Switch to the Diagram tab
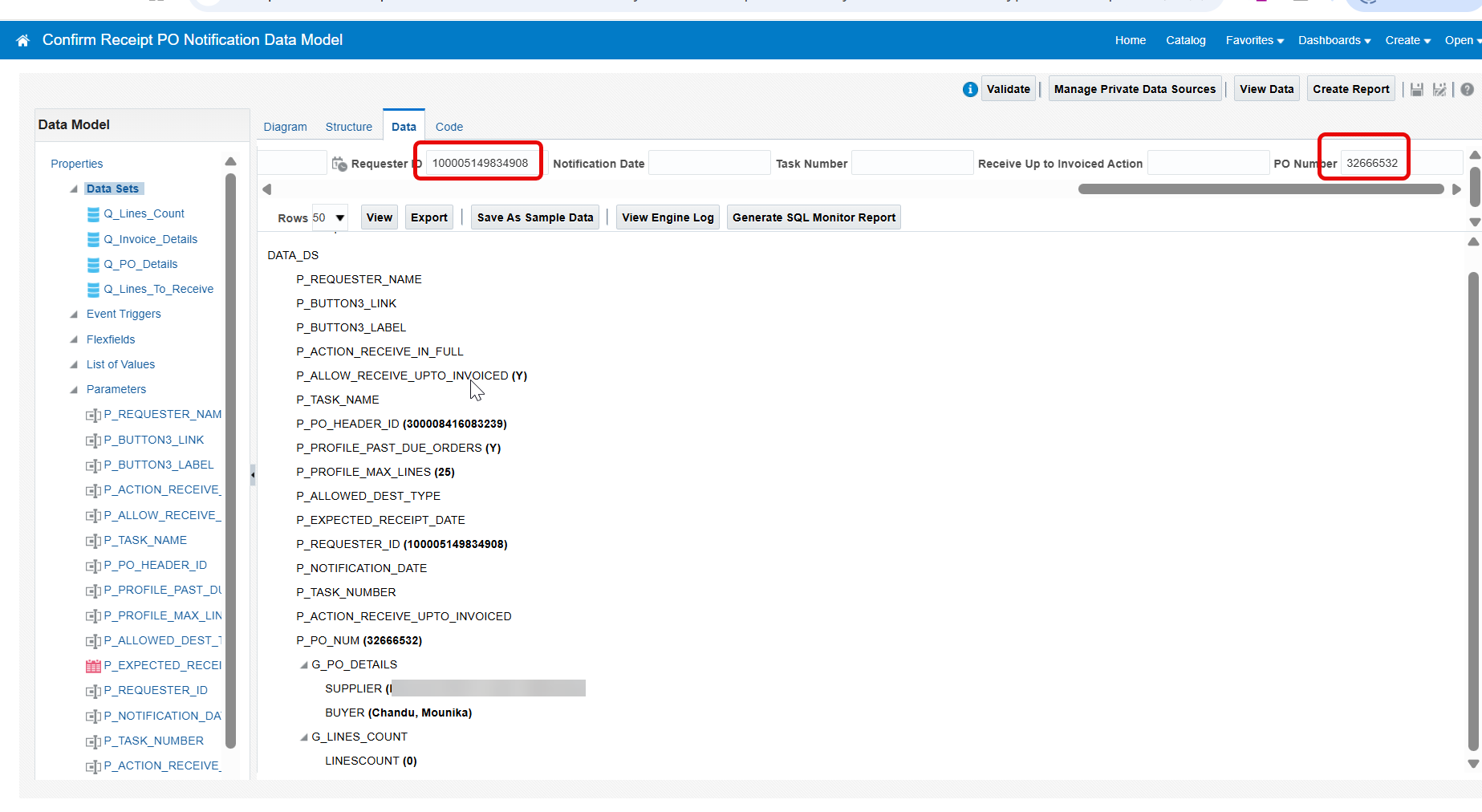The width and height of the screenshot is (1482, 812). (x=285, y=127)
